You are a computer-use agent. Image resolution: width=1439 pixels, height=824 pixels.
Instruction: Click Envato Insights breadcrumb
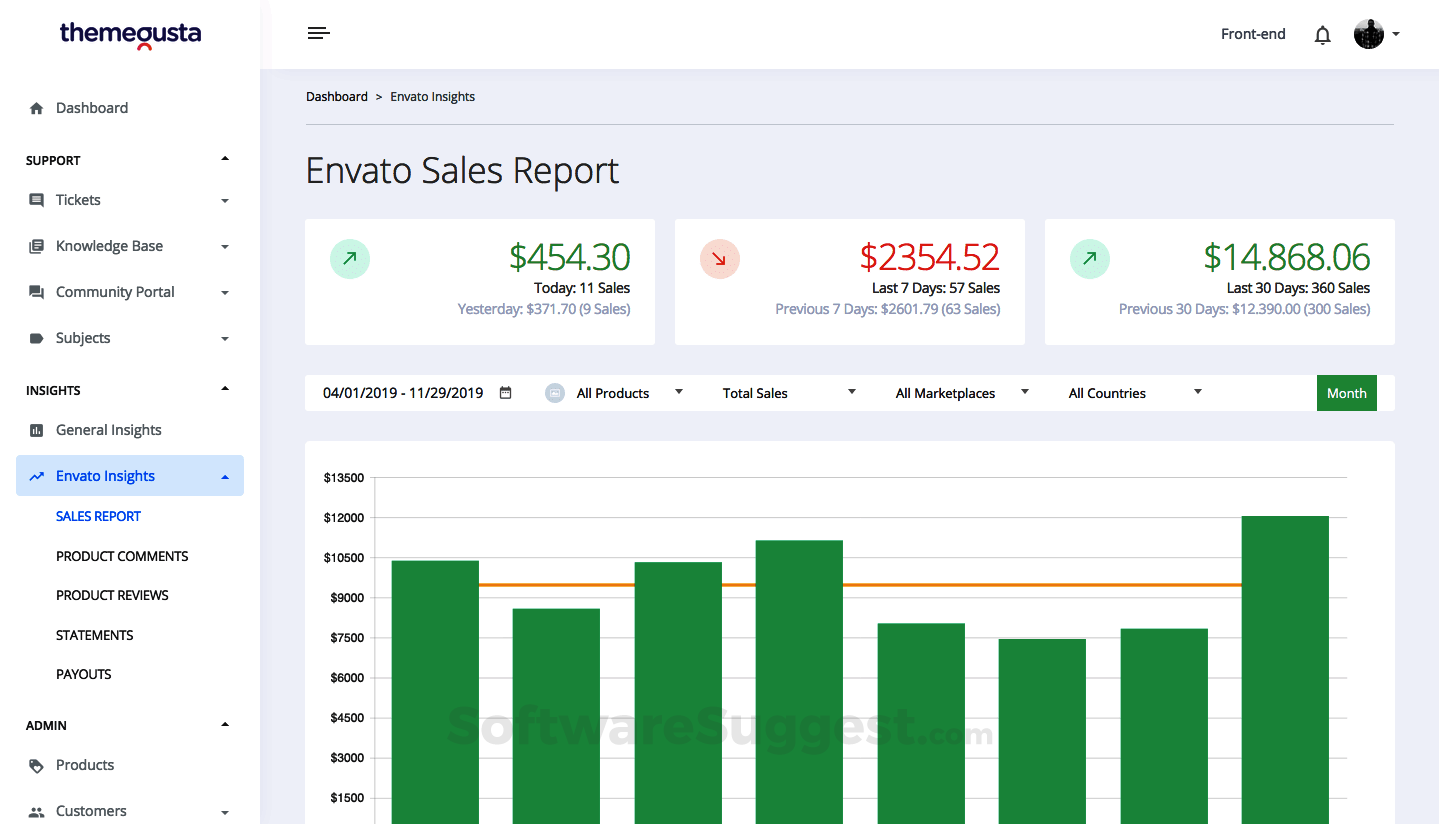432,97
